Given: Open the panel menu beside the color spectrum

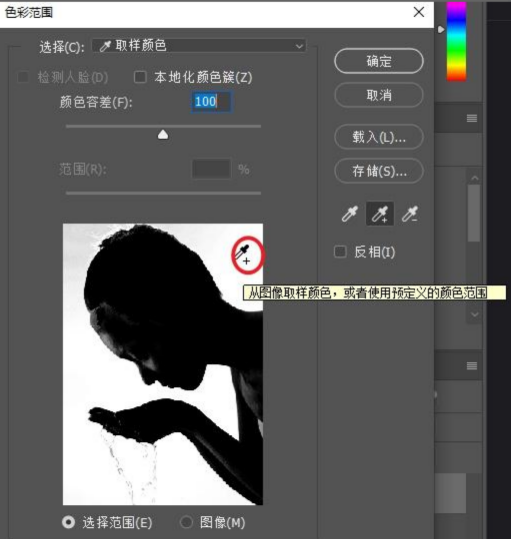Looking at the screenshot, I should tap(472, 118).
